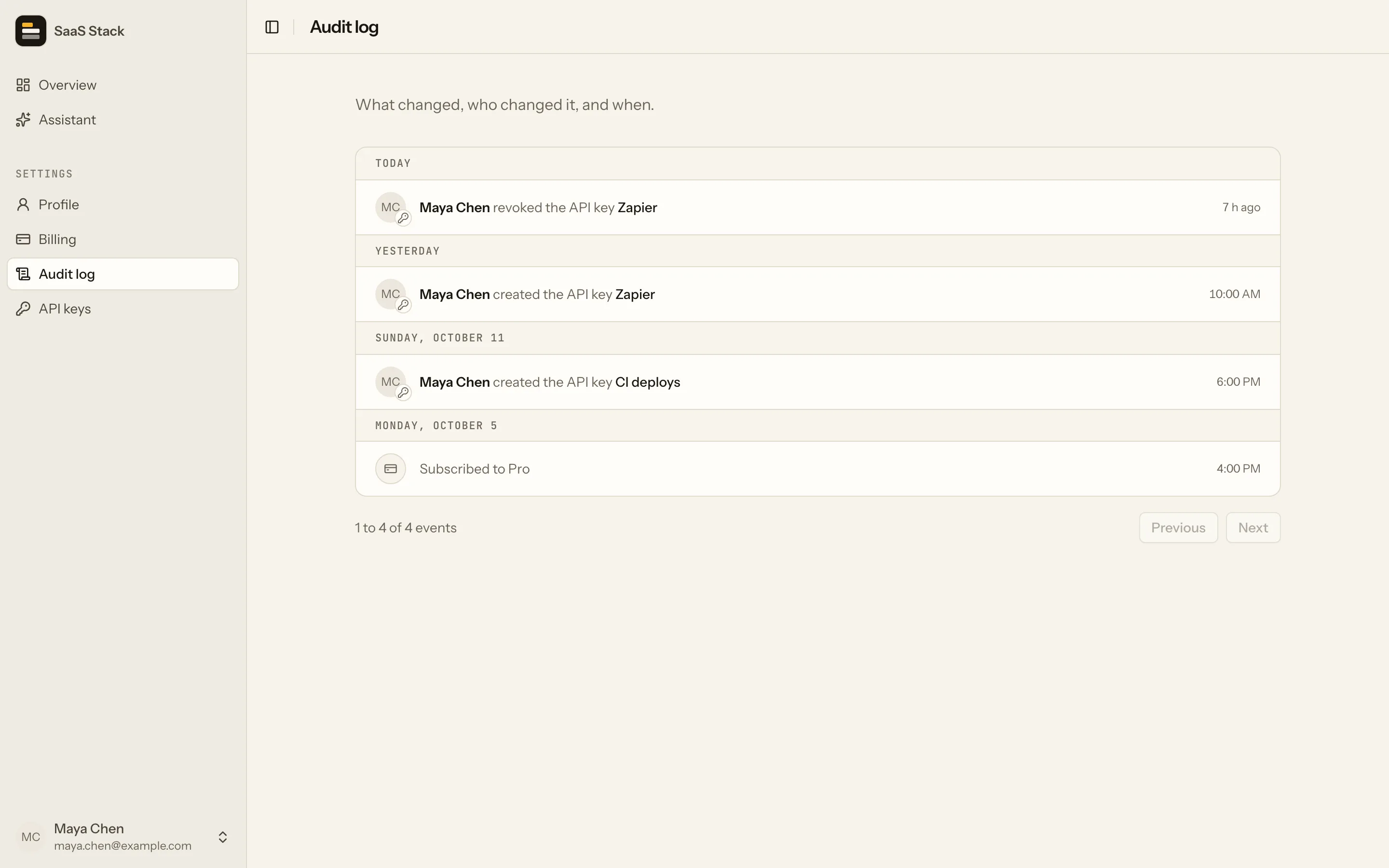Click the Billing card icon
This screenshot has height=868, width=1389.
23,239
